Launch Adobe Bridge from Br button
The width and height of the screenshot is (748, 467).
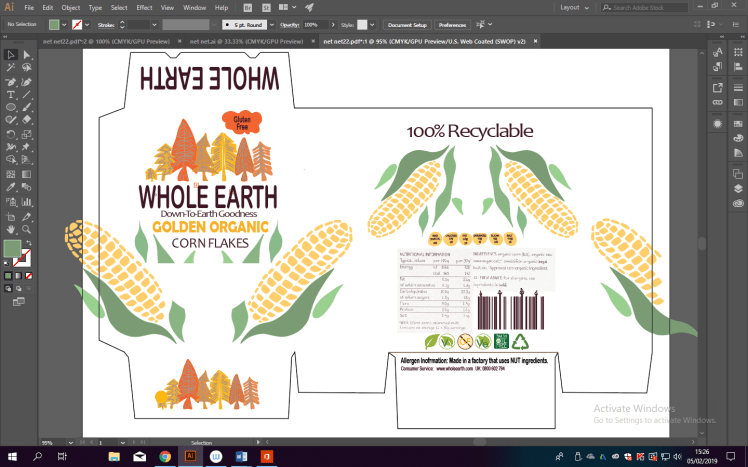[248, 8]
